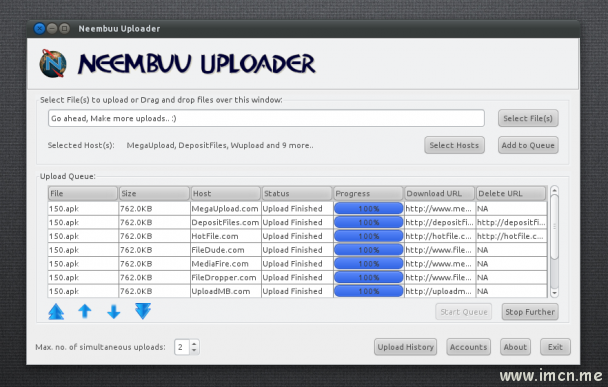Open the Accounts dialog
The width and height of the screenshot is (608, 387).
click(468, 347)
